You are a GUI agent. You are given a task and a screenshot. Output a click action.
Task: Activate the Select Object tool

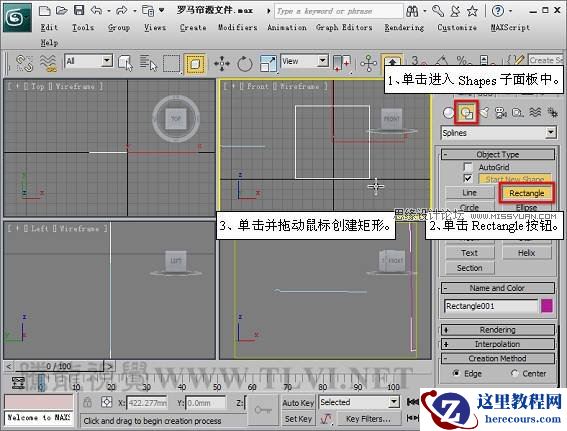coord(125,63)
